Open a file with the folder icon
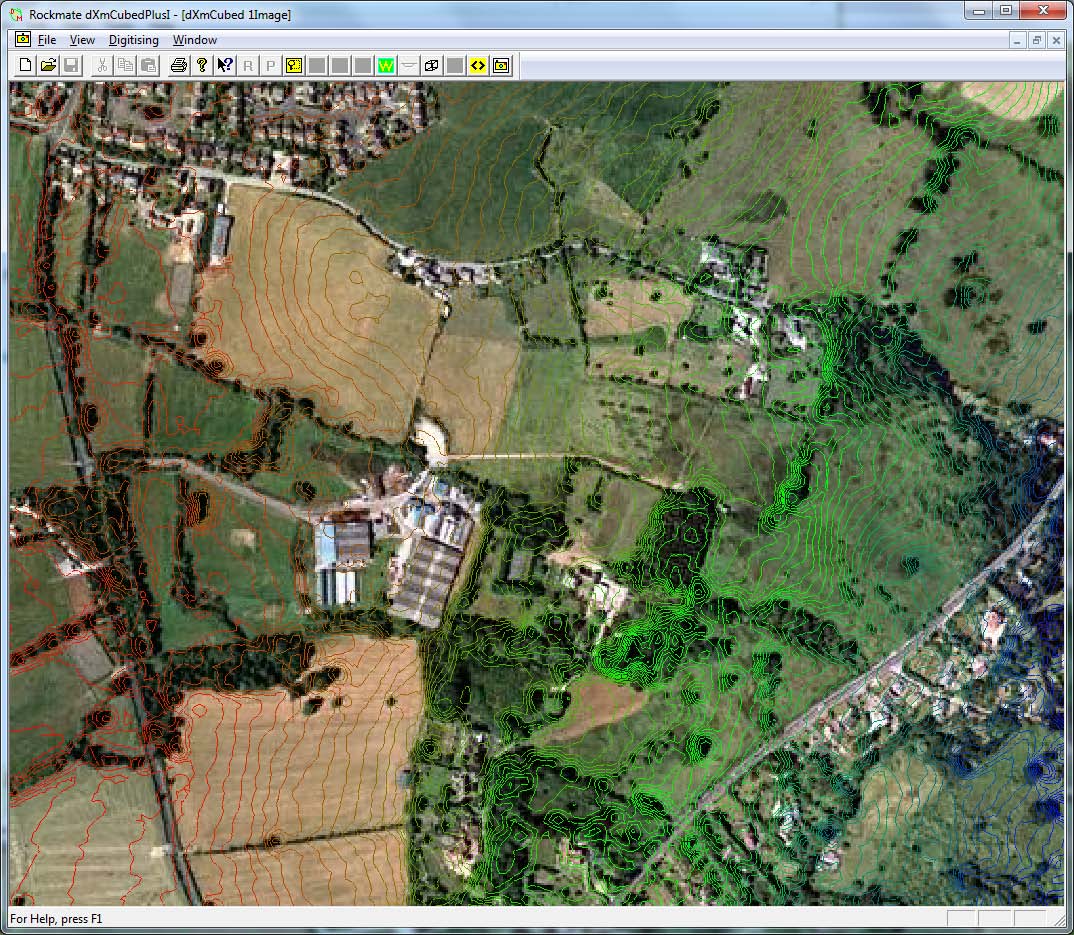The width and height of the screenshot is (1074, 935). (x=48, y=65)
